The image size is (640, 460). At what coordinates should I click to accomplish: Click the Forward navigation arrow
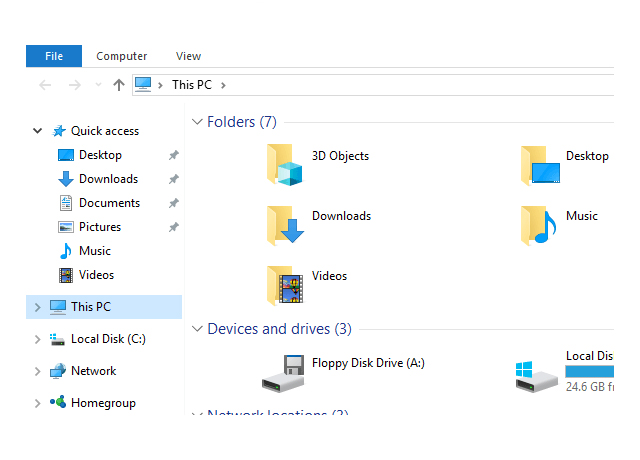pyautogui.click(x=75, y=85)
